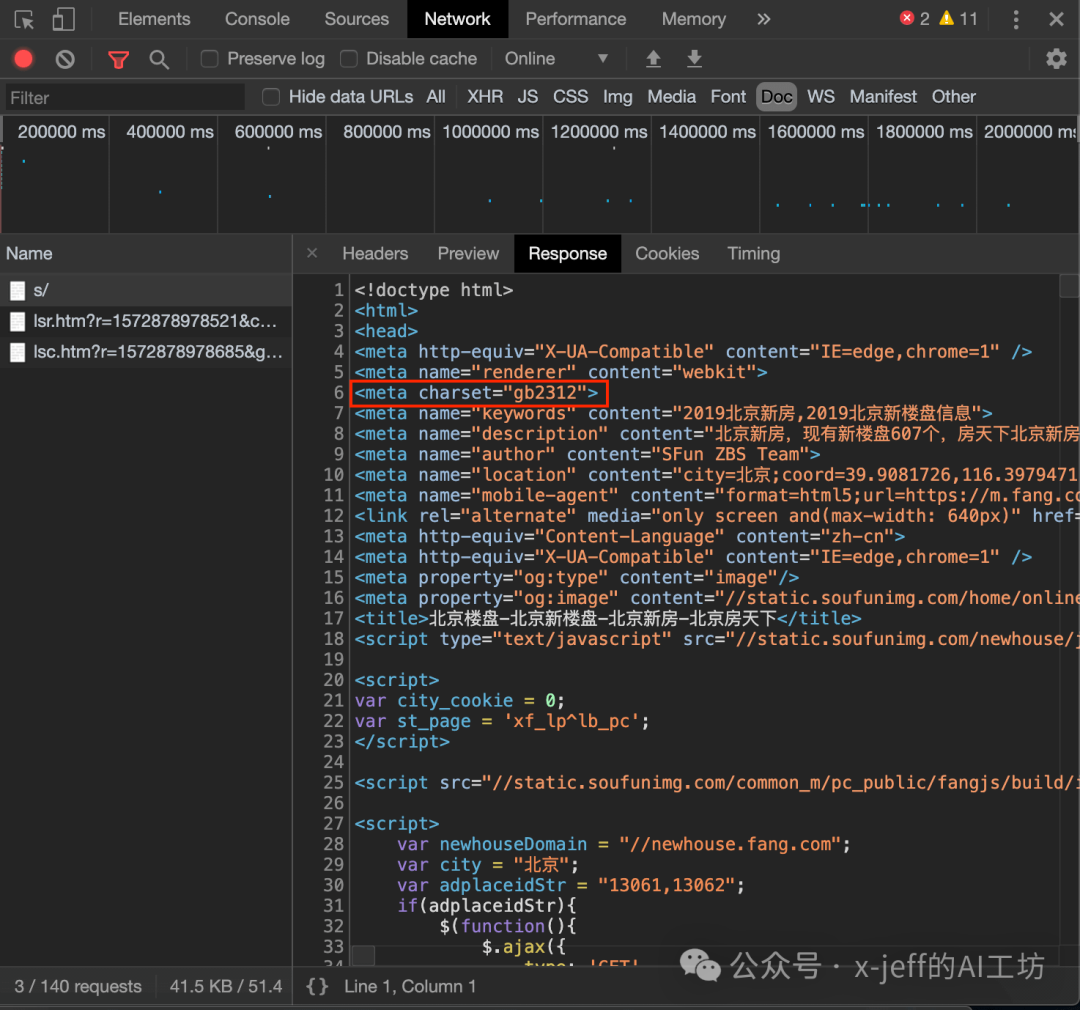This screenshot has height=1010, width=1080.
Task: Click timeline marker at 1000000 ms
Action: pos(490,132)
